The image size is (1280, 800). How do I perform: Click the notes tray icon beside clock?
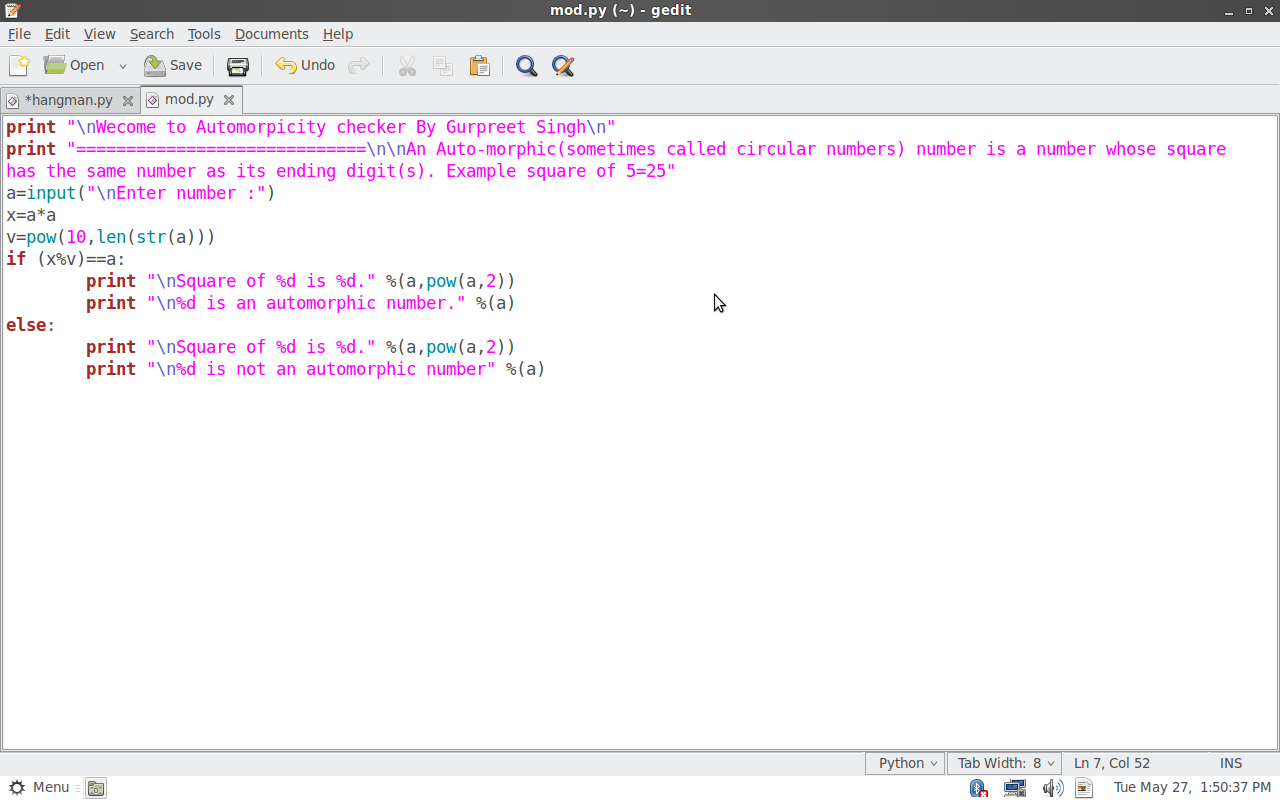click(x=1084, y=788)
